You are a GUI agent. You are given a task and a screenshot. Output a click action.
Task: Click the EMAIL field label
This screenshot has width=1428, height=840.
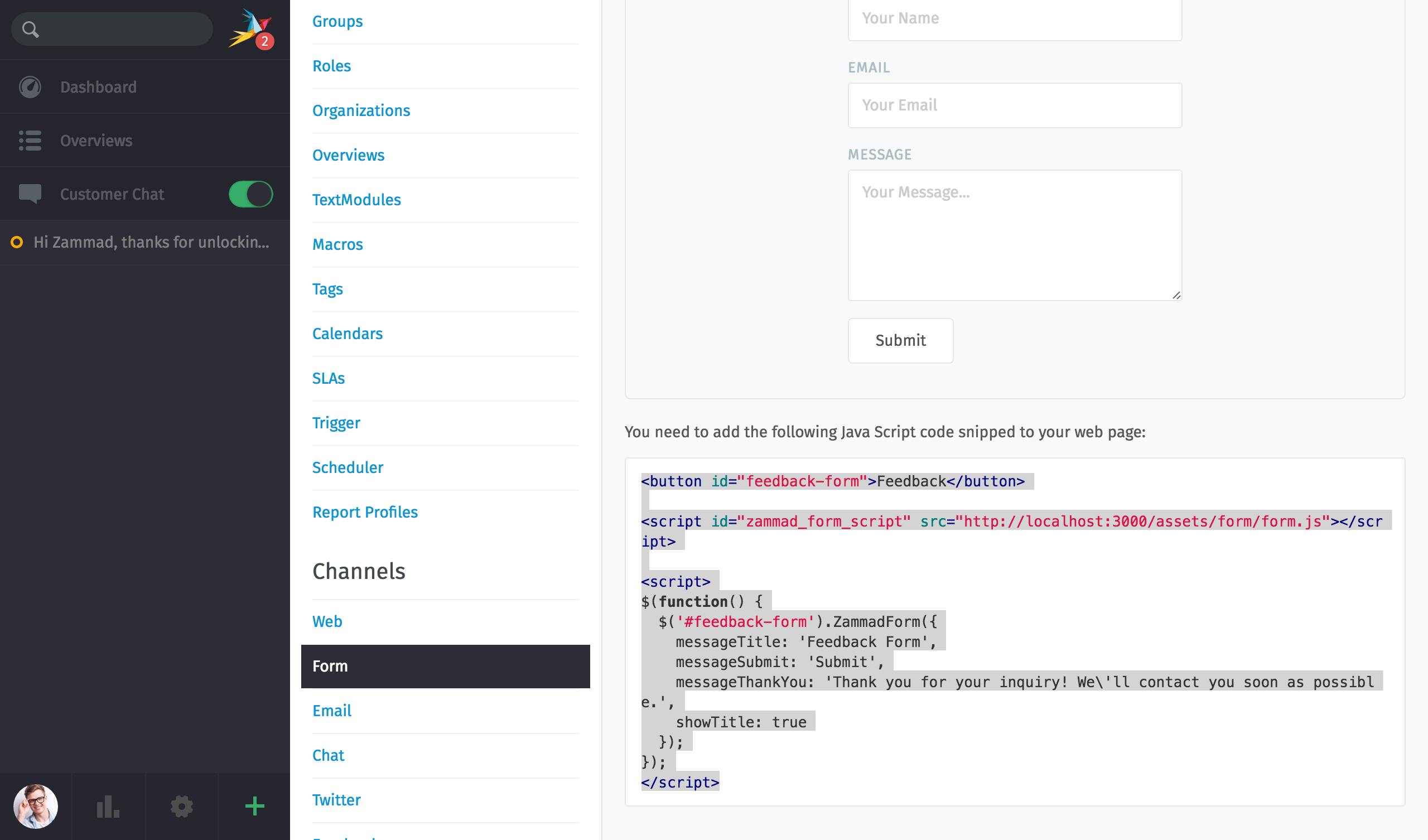(x=868, y=67)
